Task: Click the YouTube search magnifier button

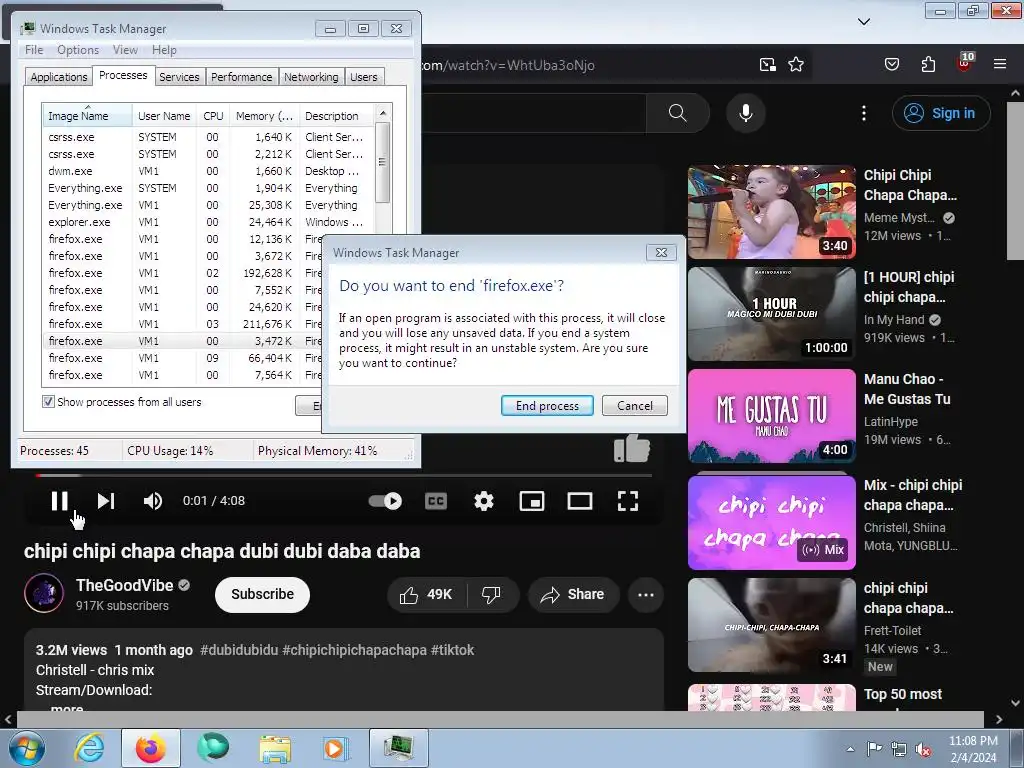Action: pyautogui.click(x=678, y=113)
